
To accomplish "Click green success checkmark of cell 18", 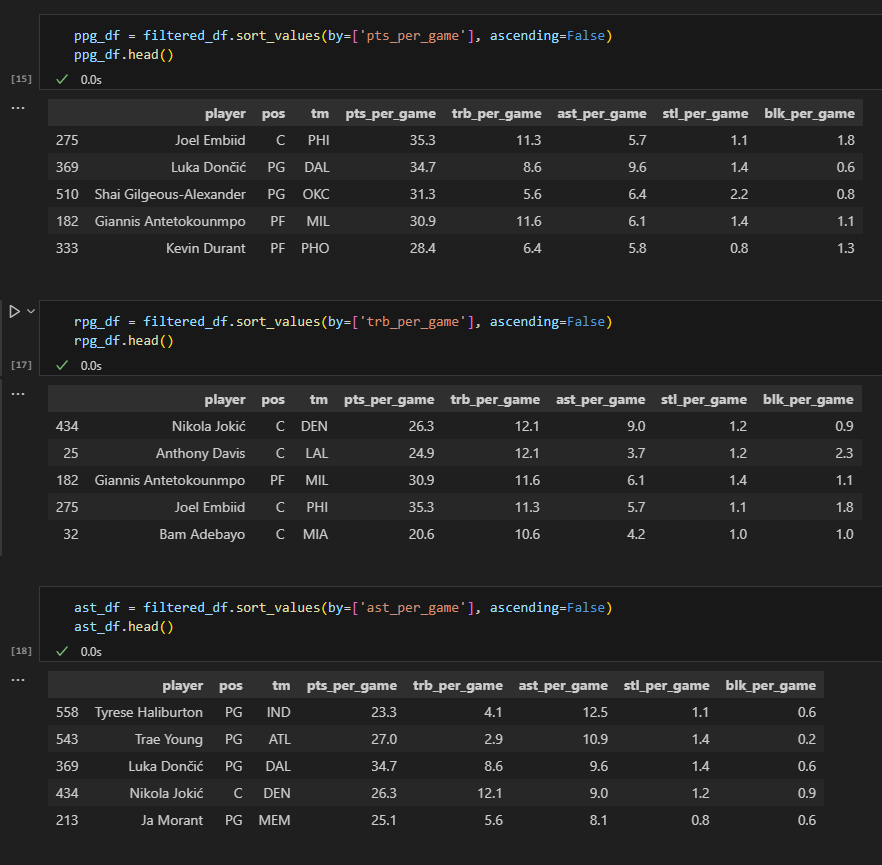I will click(62, 651).
